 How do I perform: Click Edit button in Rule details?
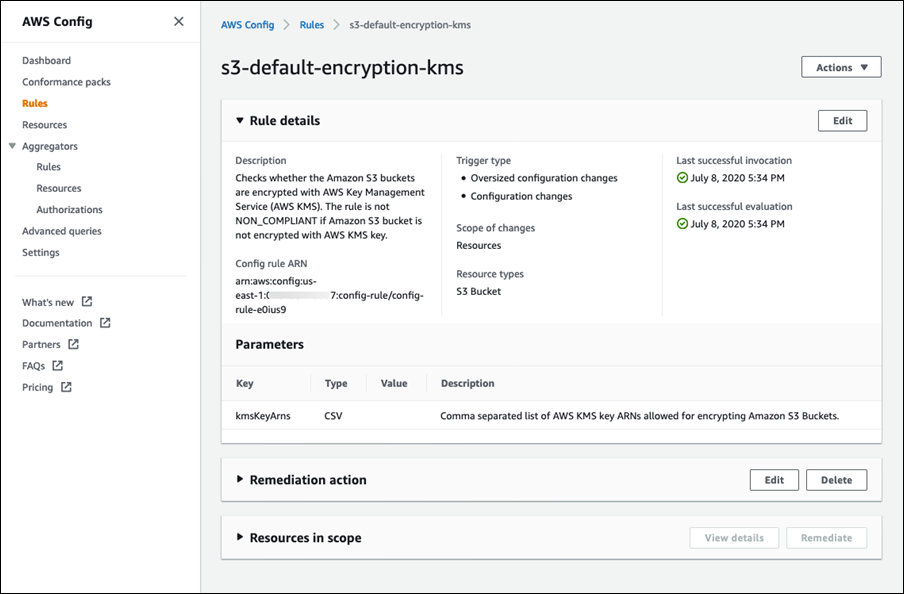tap(842, 120)
